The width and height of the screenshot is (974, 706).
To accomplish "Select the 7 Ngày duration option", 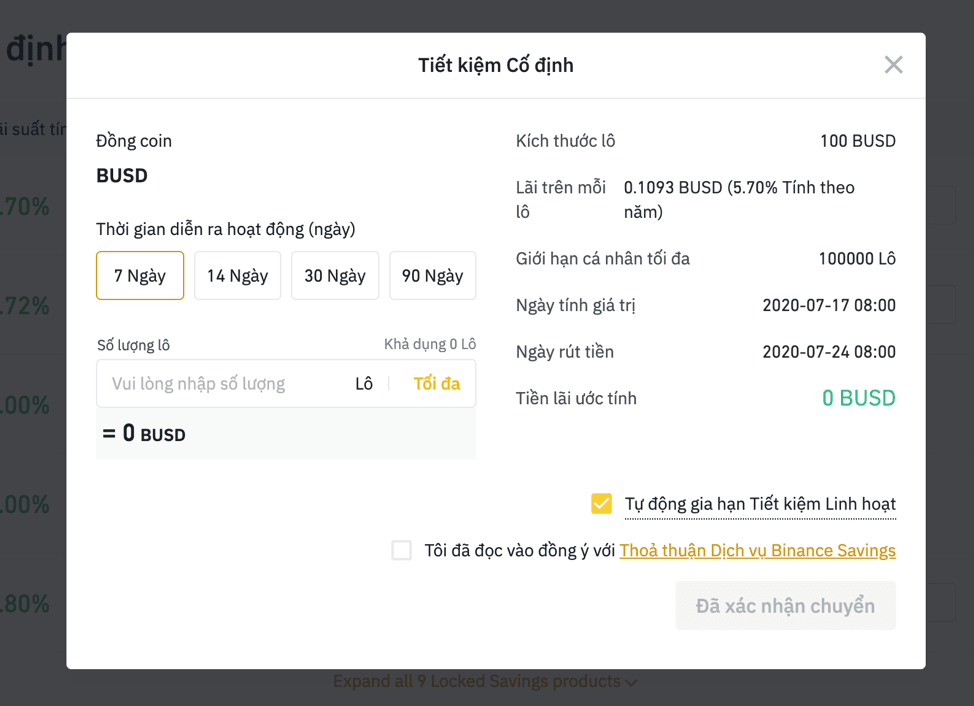I will click(140, 276).
